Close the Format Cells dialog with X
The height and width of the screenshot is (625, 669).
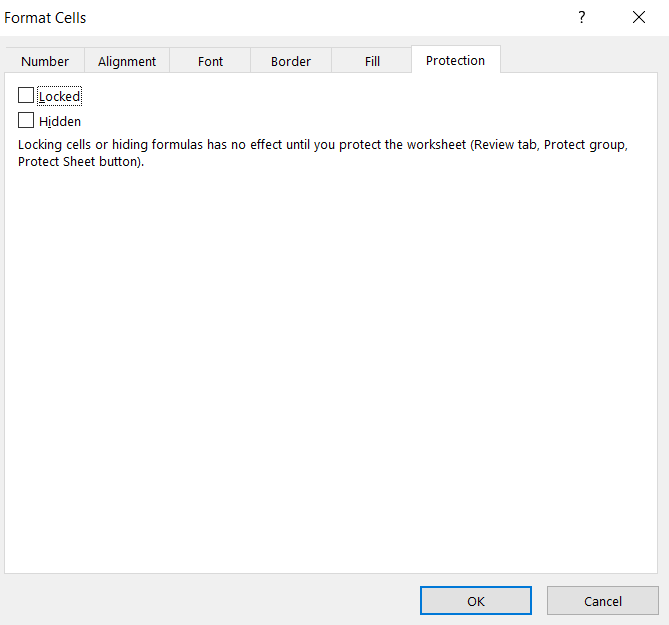(639, 18)
